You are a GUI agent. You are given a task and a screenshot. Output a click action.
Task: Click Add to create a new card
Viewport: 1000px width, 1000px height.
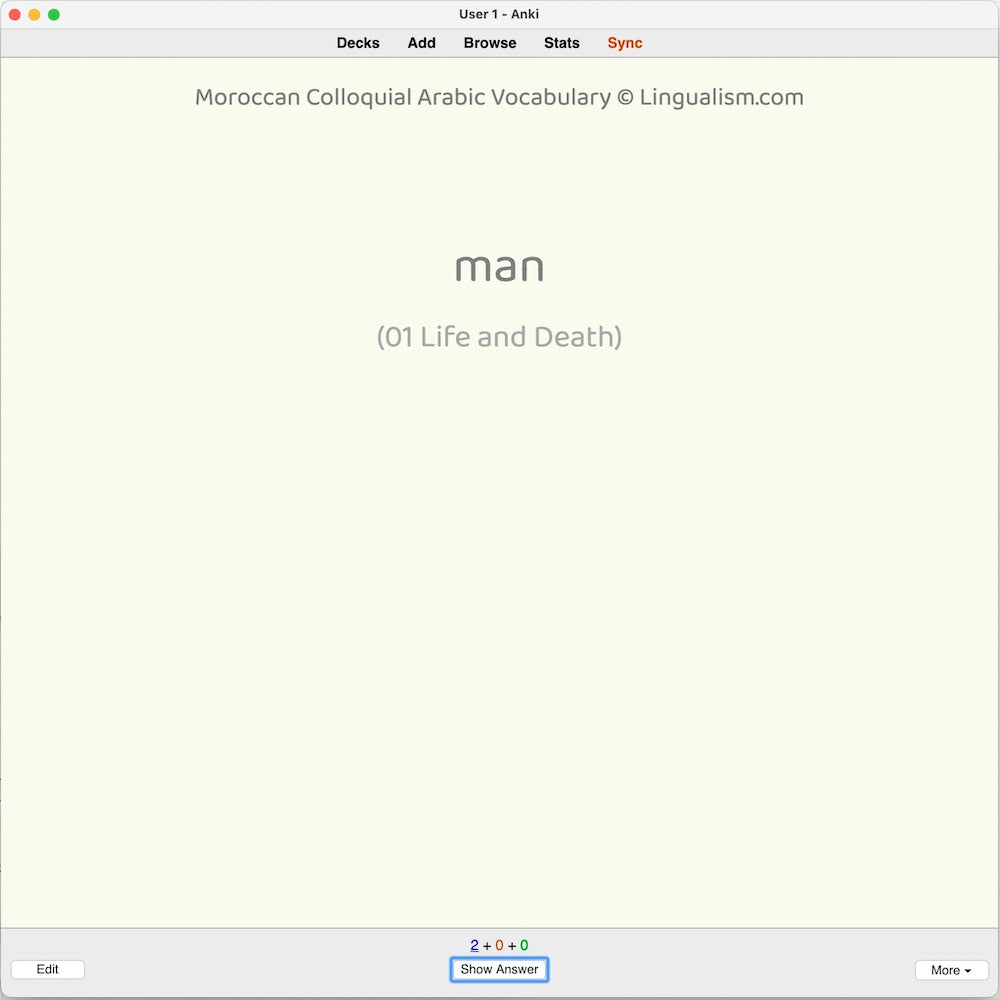tap(421, 43)
